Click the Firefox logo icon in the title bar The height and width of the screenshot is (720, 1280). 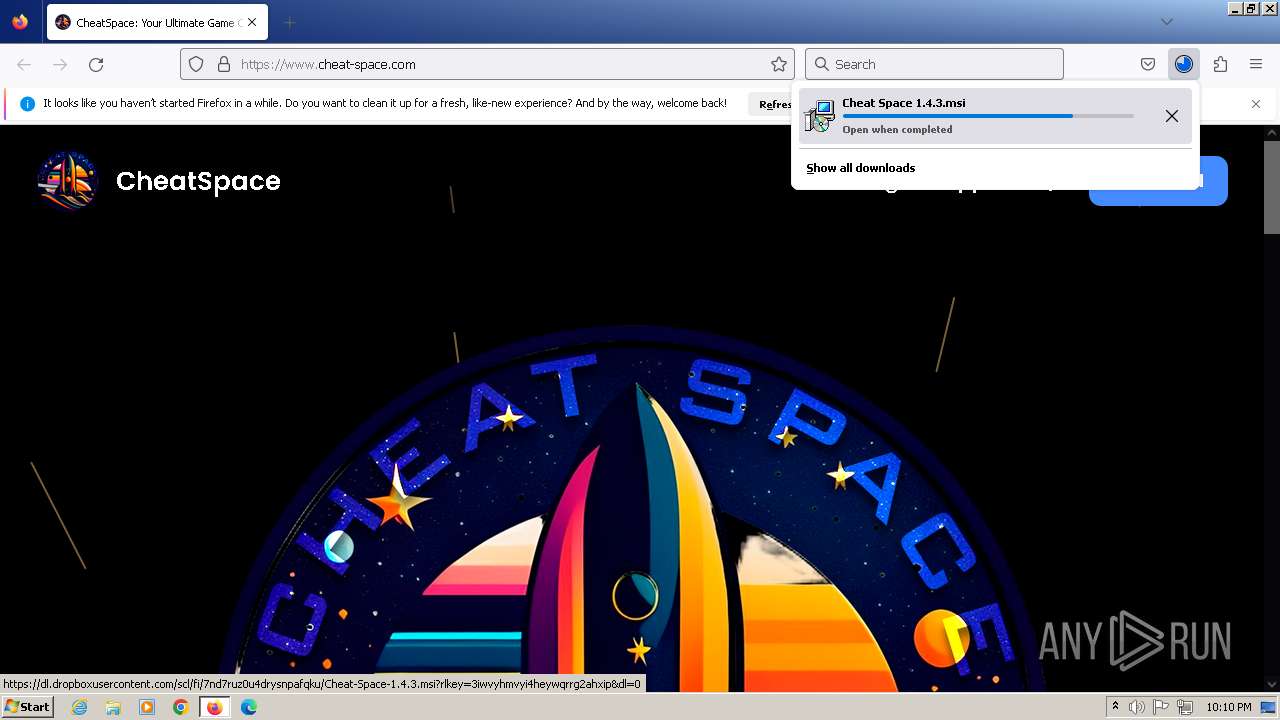tap(20, 22)
